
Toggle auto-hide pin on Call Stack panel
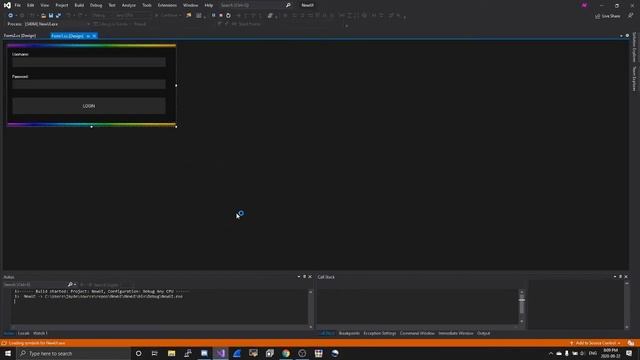(x=620, y=277)
